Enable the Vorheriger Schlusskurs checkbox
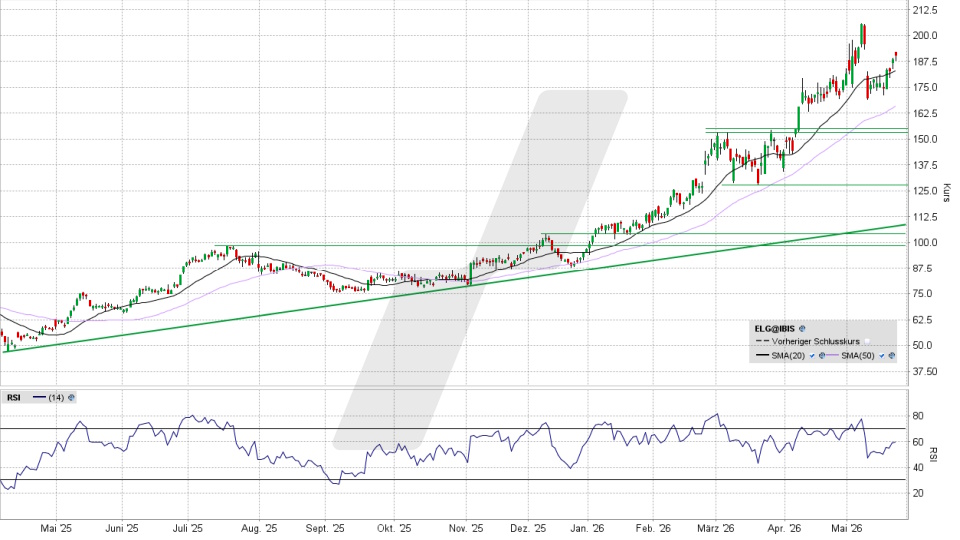 pos(867,342)
